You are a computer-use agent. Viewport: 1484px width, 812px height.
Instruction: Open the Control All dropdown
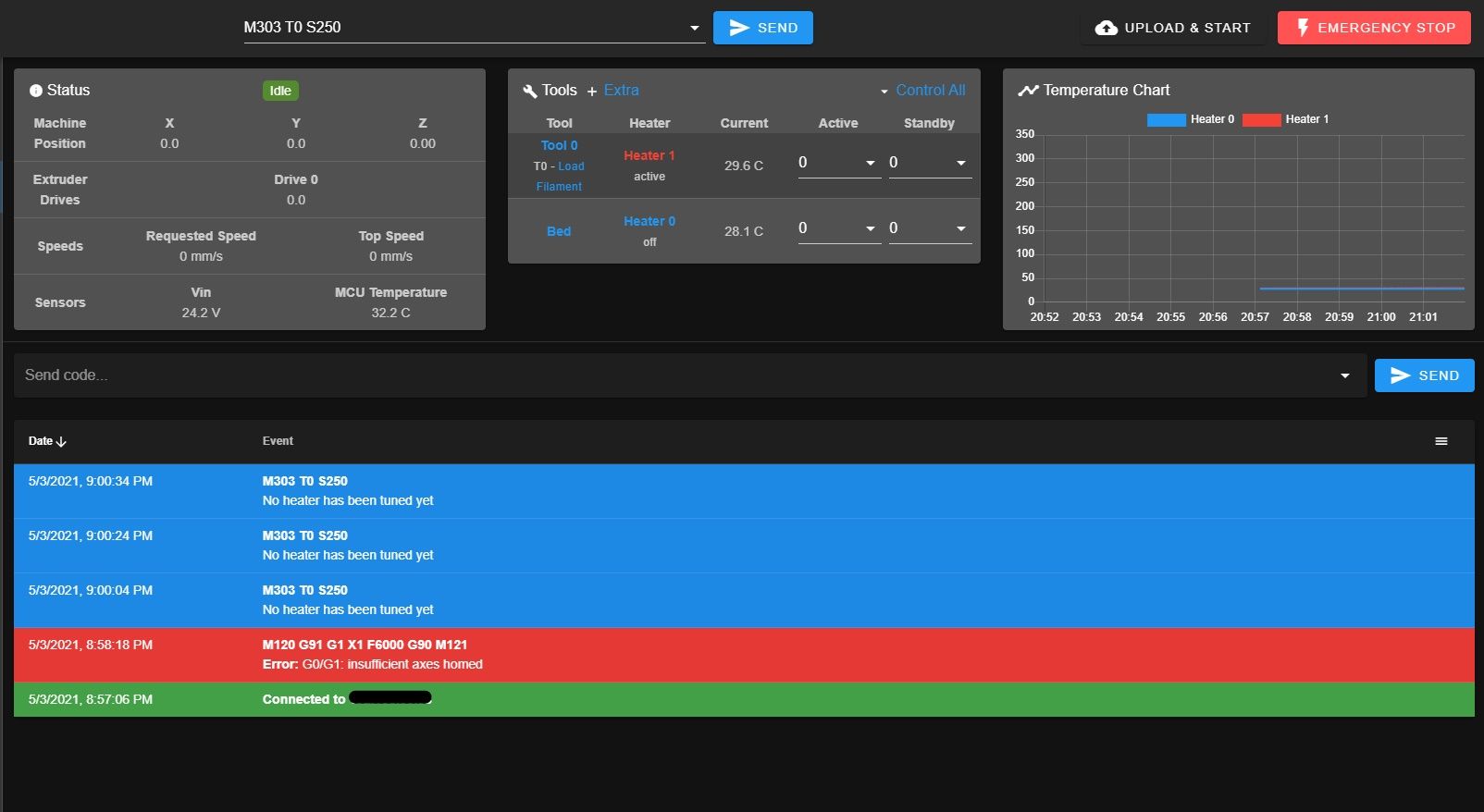coord(922,91)
